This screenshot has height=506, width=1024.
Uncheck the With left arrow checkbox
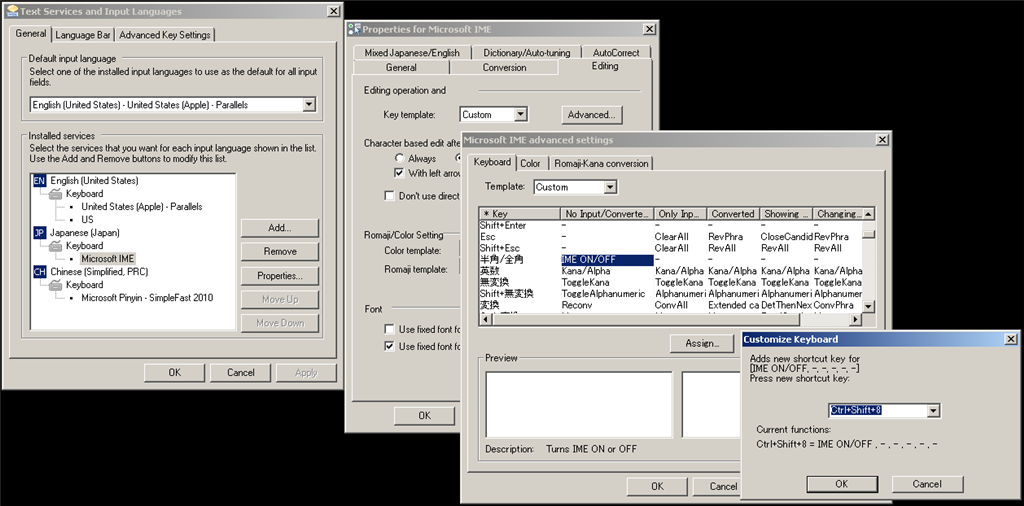pyautogui.click(x=399, y=173)
